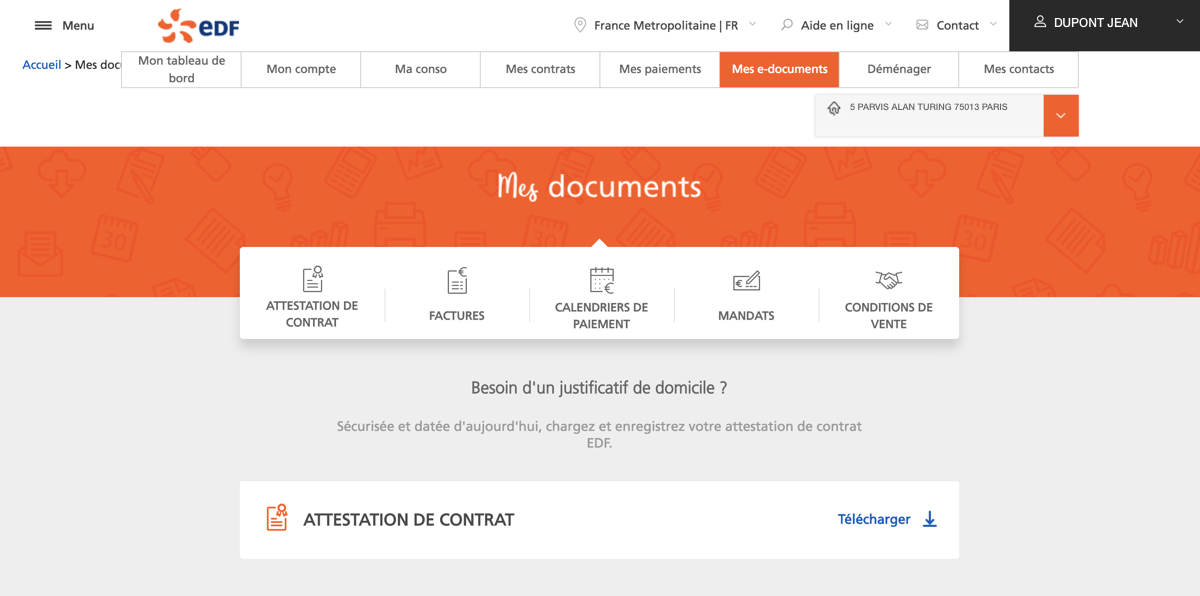Go to Accueil via the breadcrumb
The image size is (1200, 596).
coord(41,64)
